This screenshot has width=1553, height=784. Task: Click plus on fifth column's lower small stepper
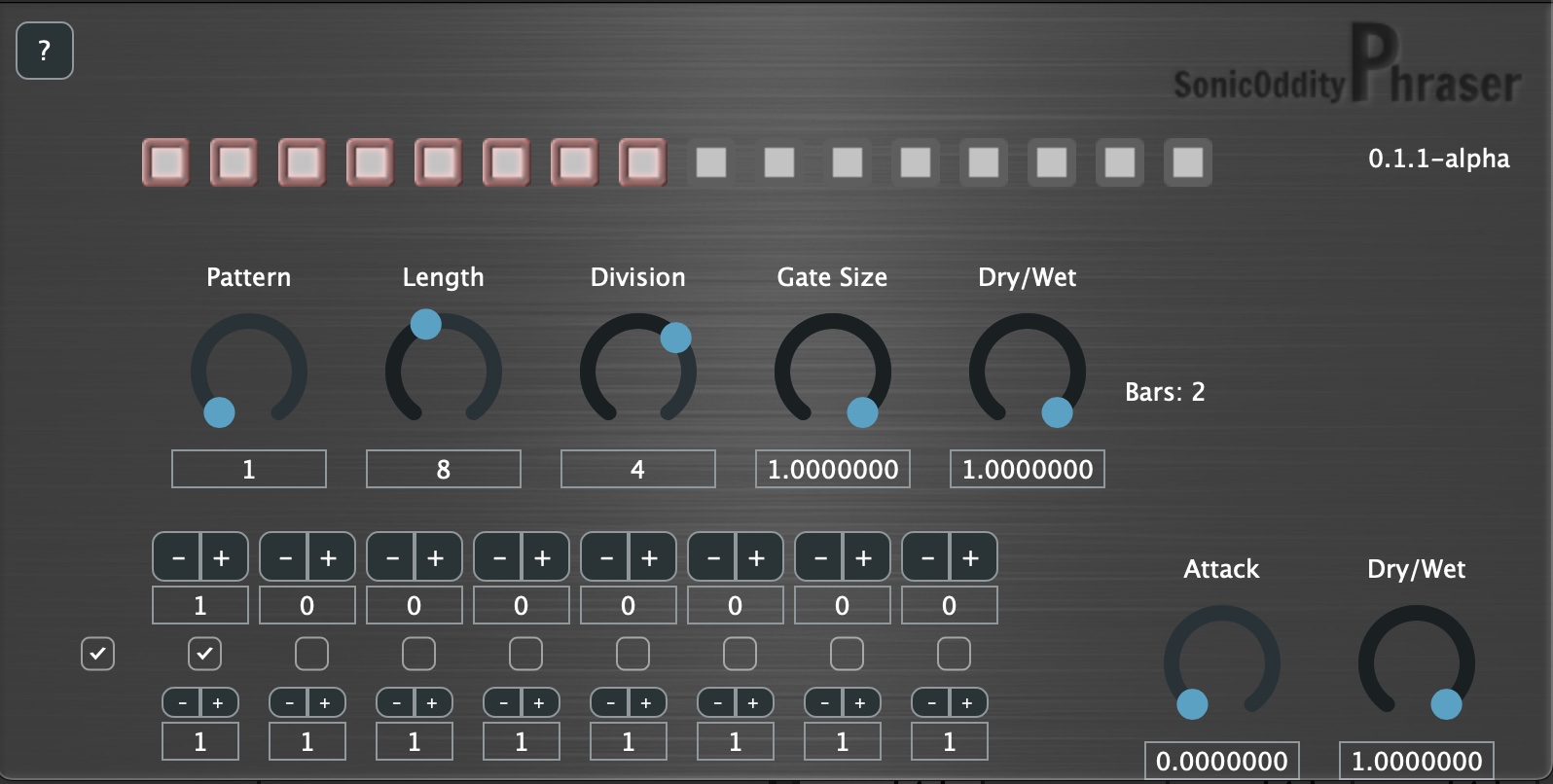647,702
